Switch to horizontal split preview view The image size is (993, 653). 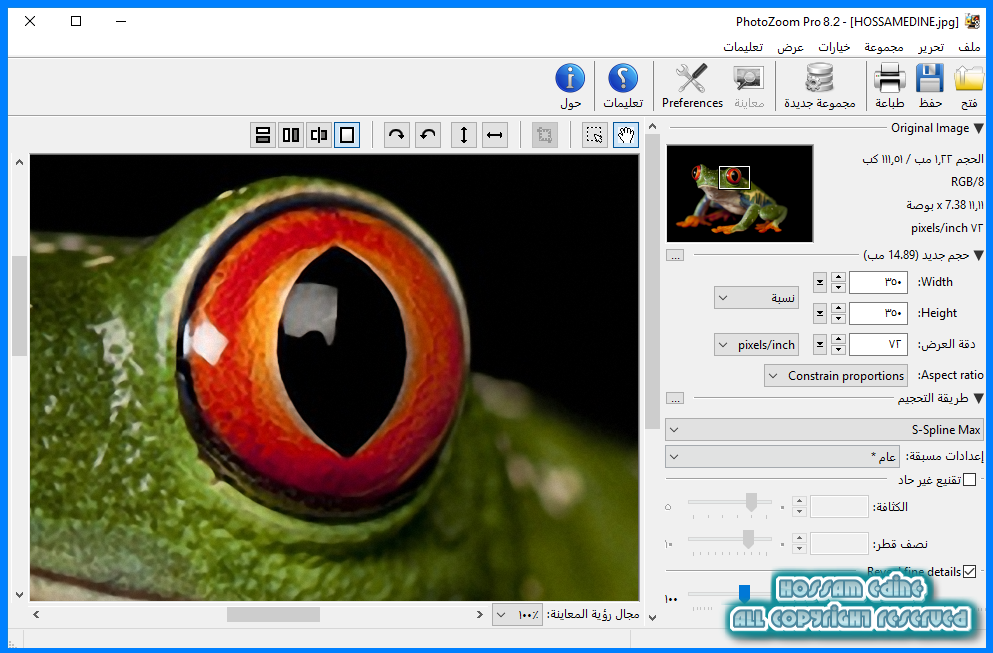coord(263,135)
